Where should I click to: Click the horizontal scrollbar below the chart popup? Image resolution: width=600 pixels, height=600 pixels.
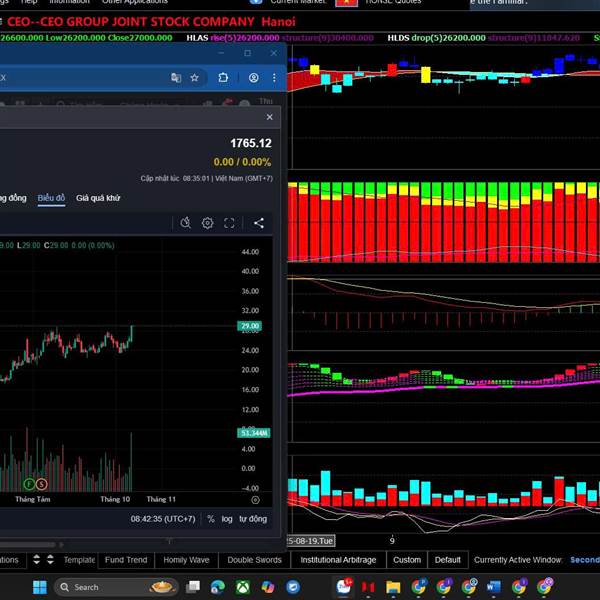tap(29, 544)
